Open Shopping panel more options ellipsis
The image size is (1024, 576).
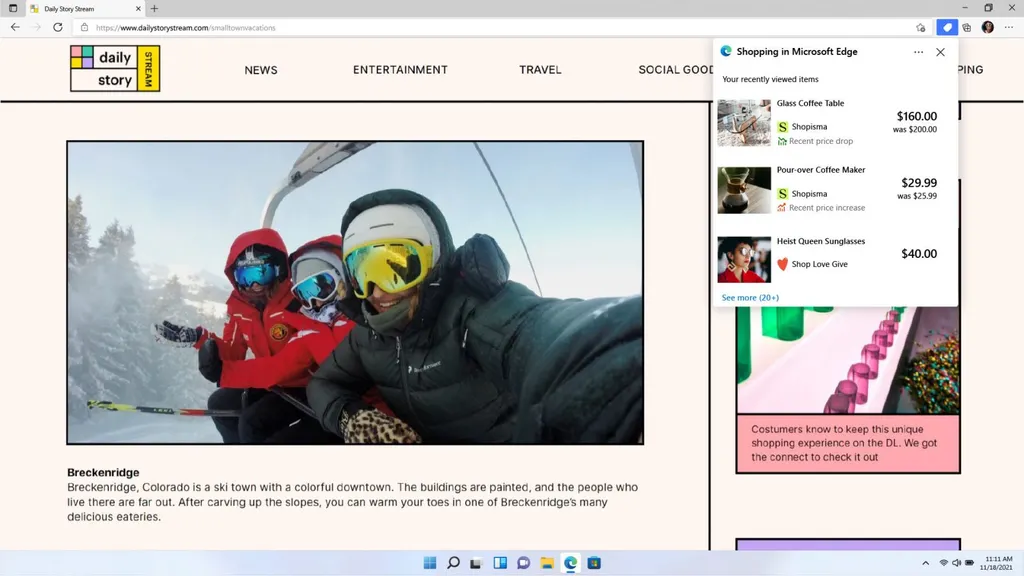(918, 52)
